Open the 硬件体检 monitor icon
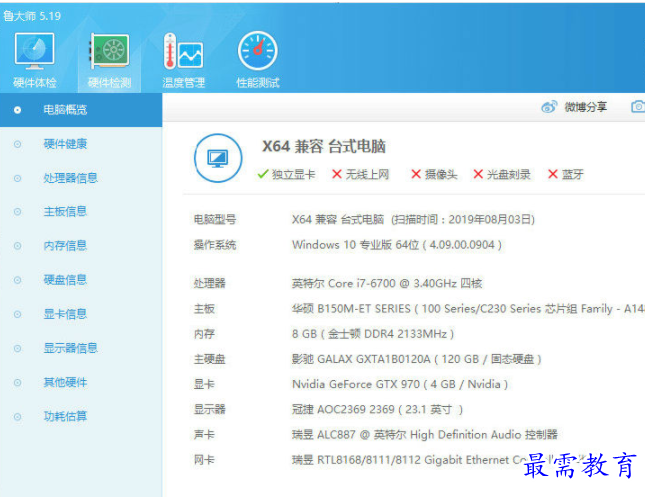Viewport: 645px width, 497px height. click(x=35, y=51)
